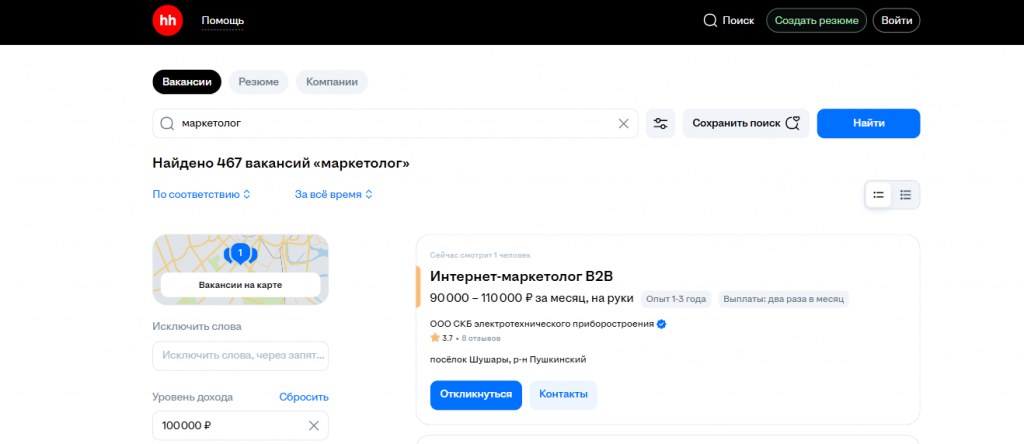Click the Найдено 467 вакансий heading
Viewport: 1024px width, 444px height.
pyautogui.click(x=281, y=163)
